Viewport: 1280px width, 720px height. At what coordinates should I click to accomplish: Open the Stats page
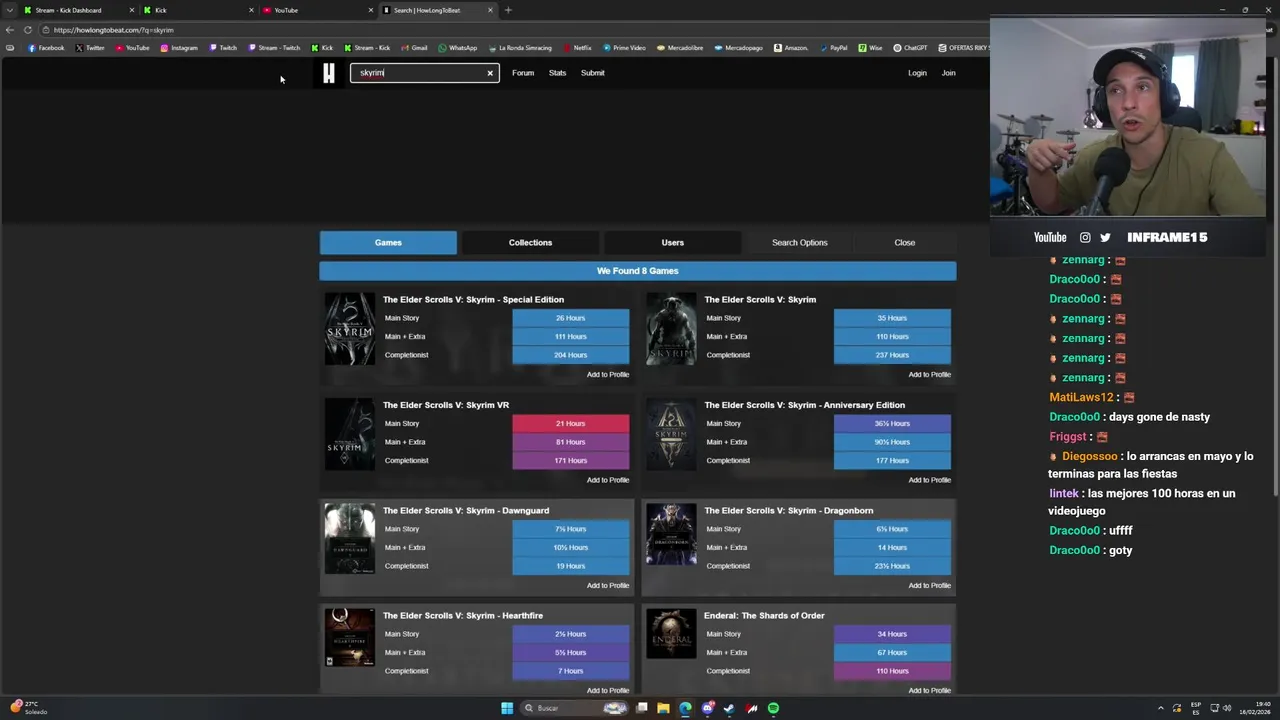(x=557, y=73)
